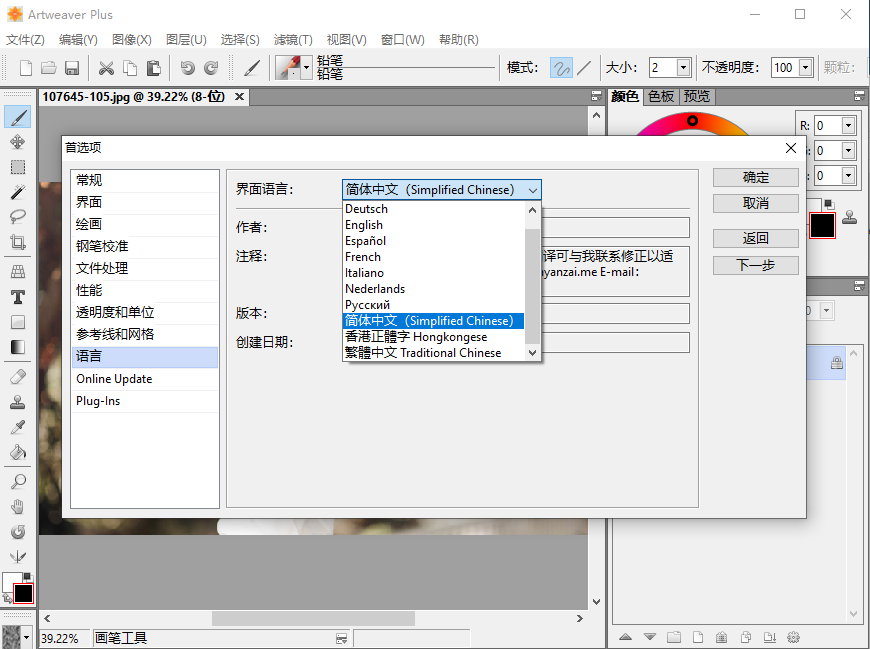870x649 pixels.
Task: Switch to the 色板 tab
Action: (661, 96)
